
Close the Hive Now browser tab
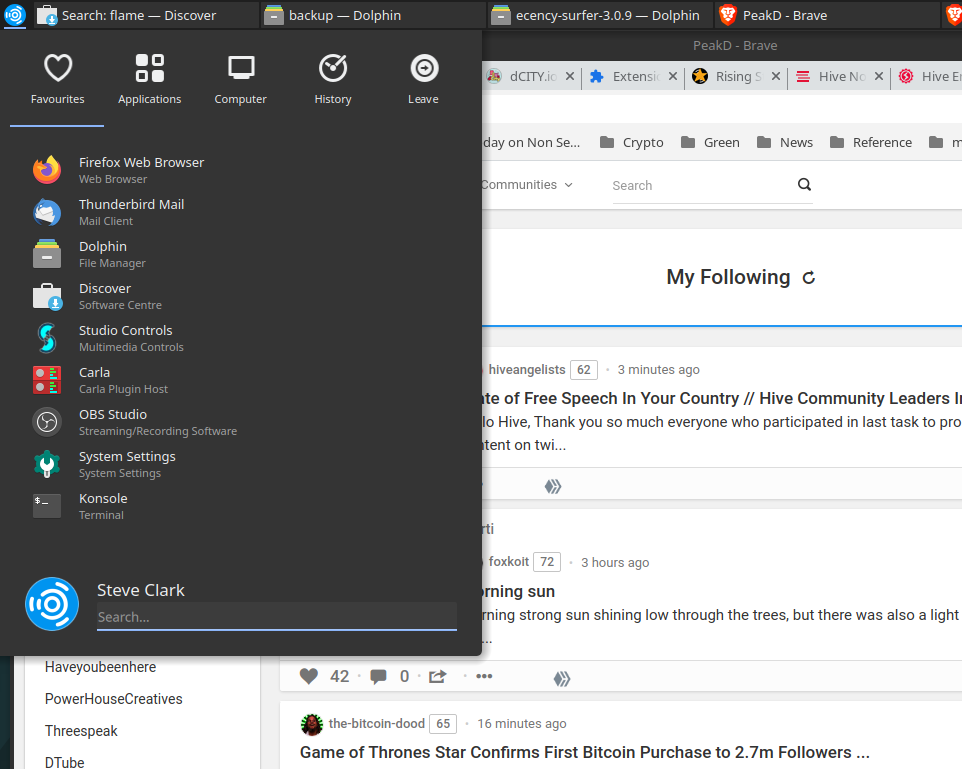click(879, 76)
